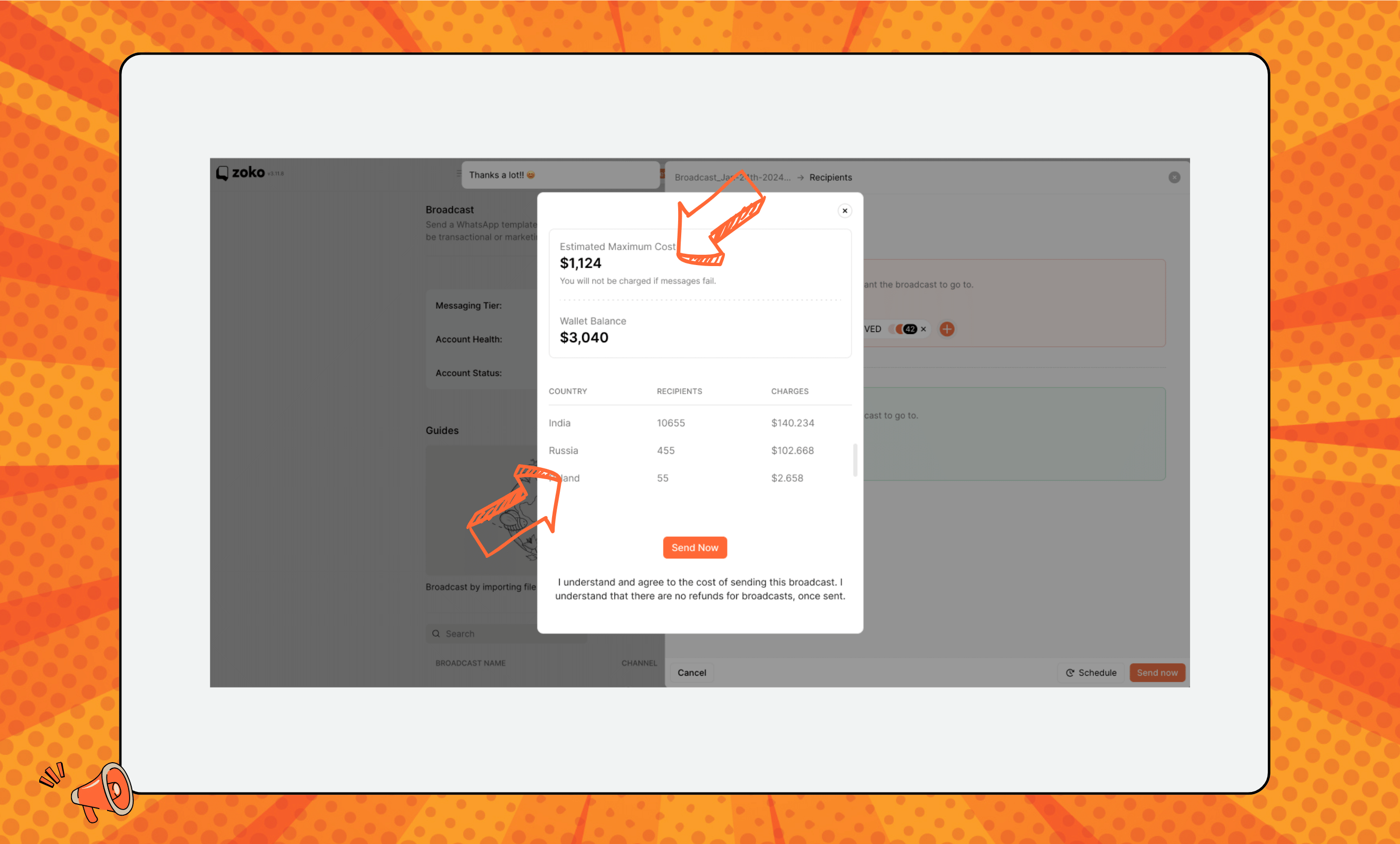Click the India recipients row

697,422
